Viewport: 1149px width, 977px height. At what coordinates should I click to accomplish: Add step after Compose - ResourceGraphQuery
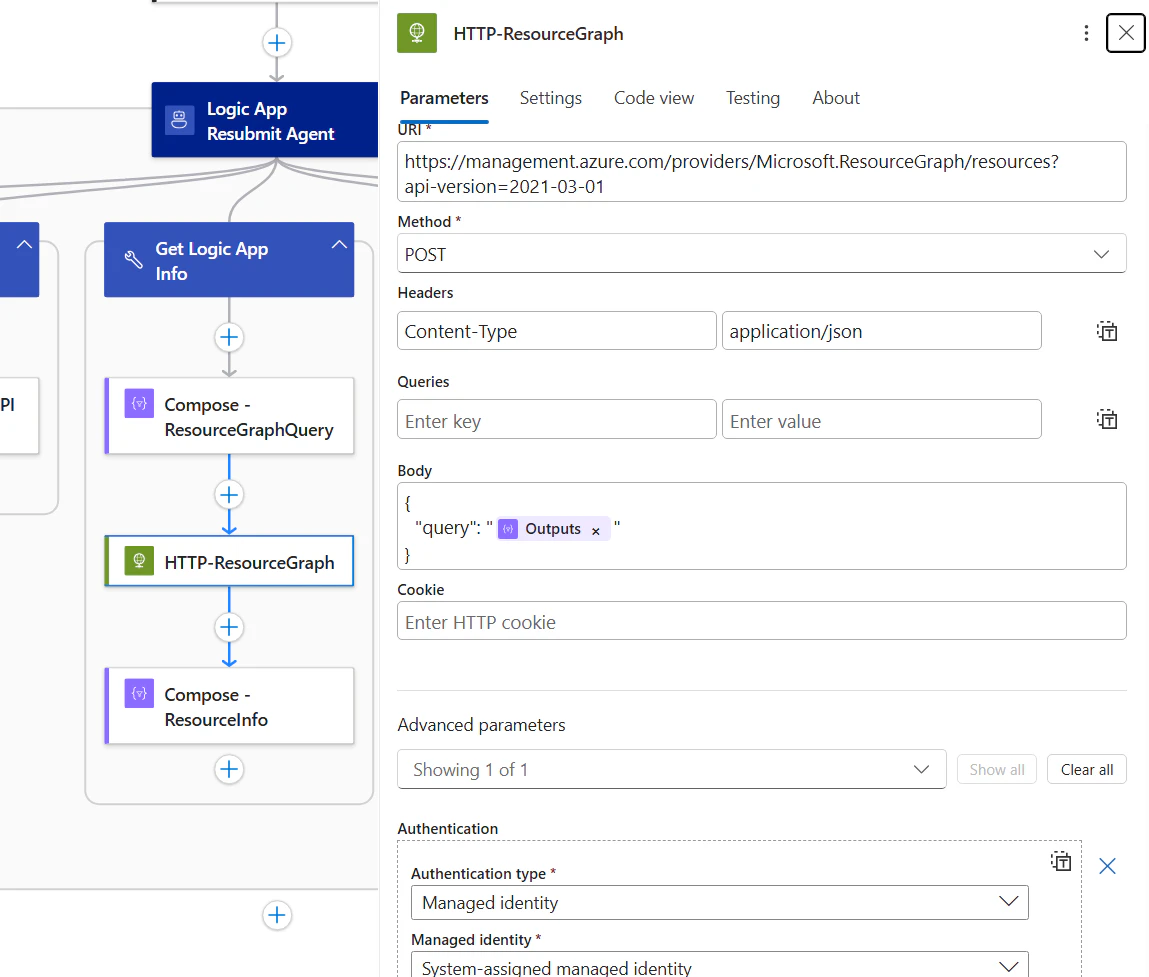[229, 495]
